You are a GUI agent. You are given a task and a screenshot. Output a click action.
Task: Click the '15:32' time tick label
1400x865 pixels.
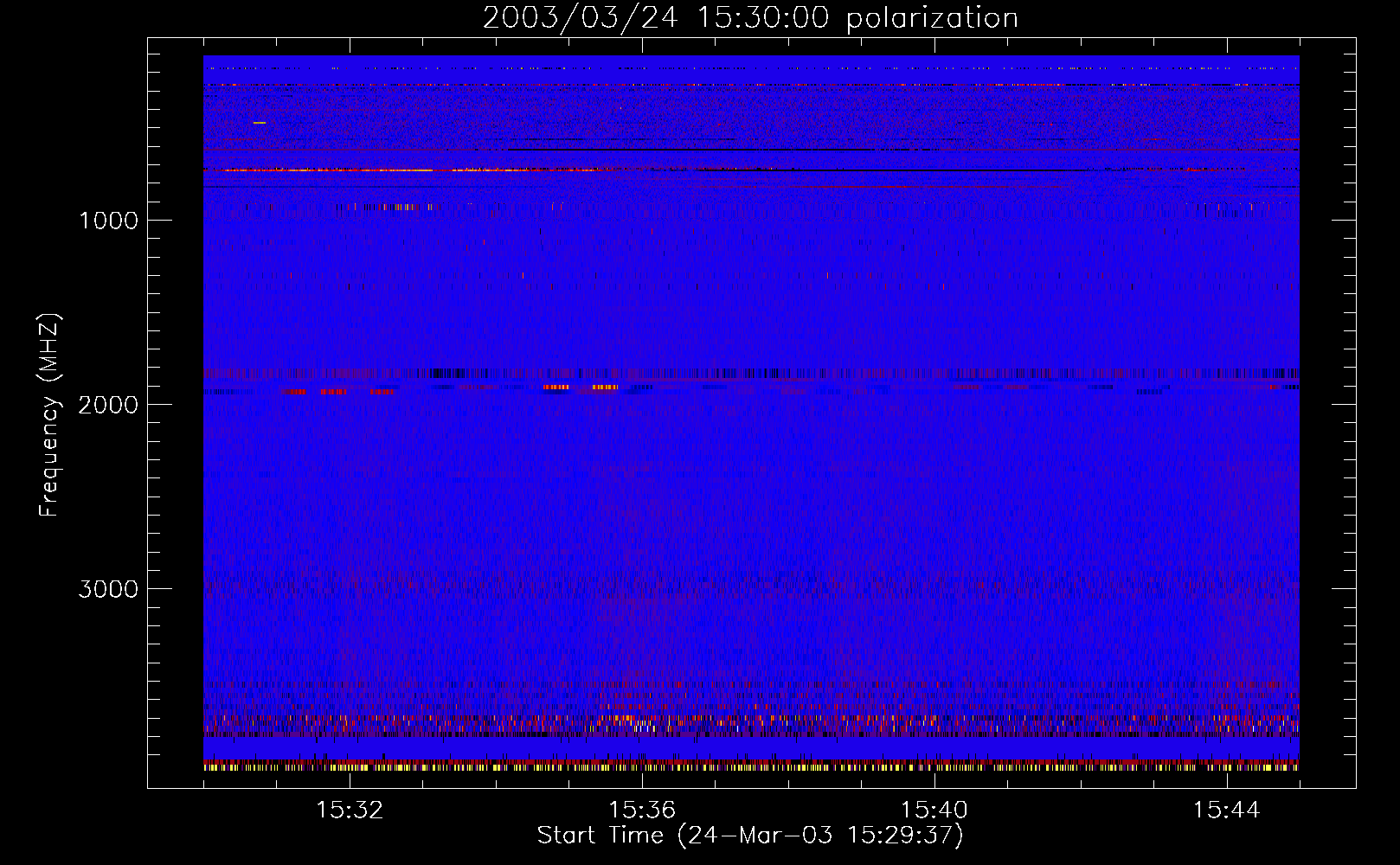(x=350, y=811)
